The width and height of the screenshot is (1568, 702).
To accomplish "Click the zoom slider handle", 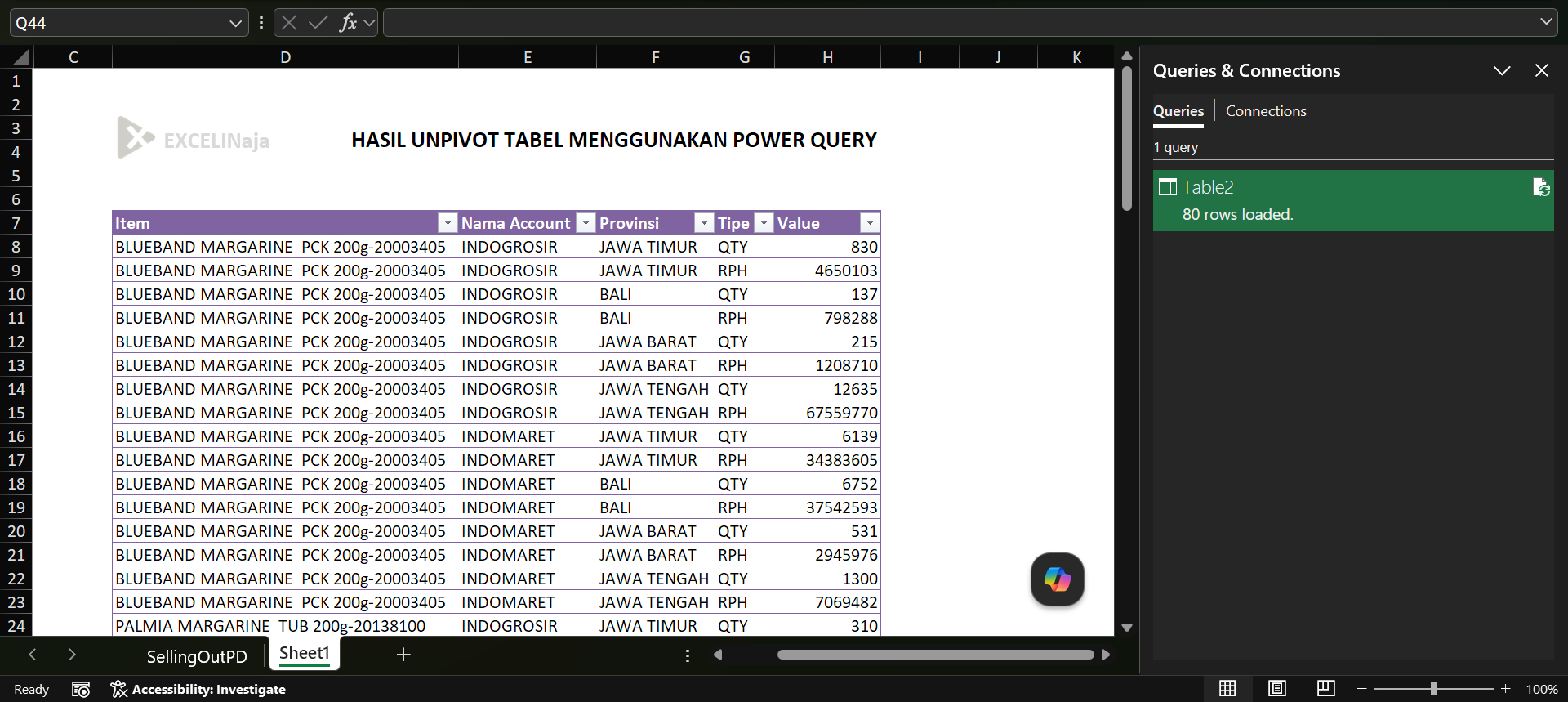I will pyautogui.click(x=1434, y=689).
